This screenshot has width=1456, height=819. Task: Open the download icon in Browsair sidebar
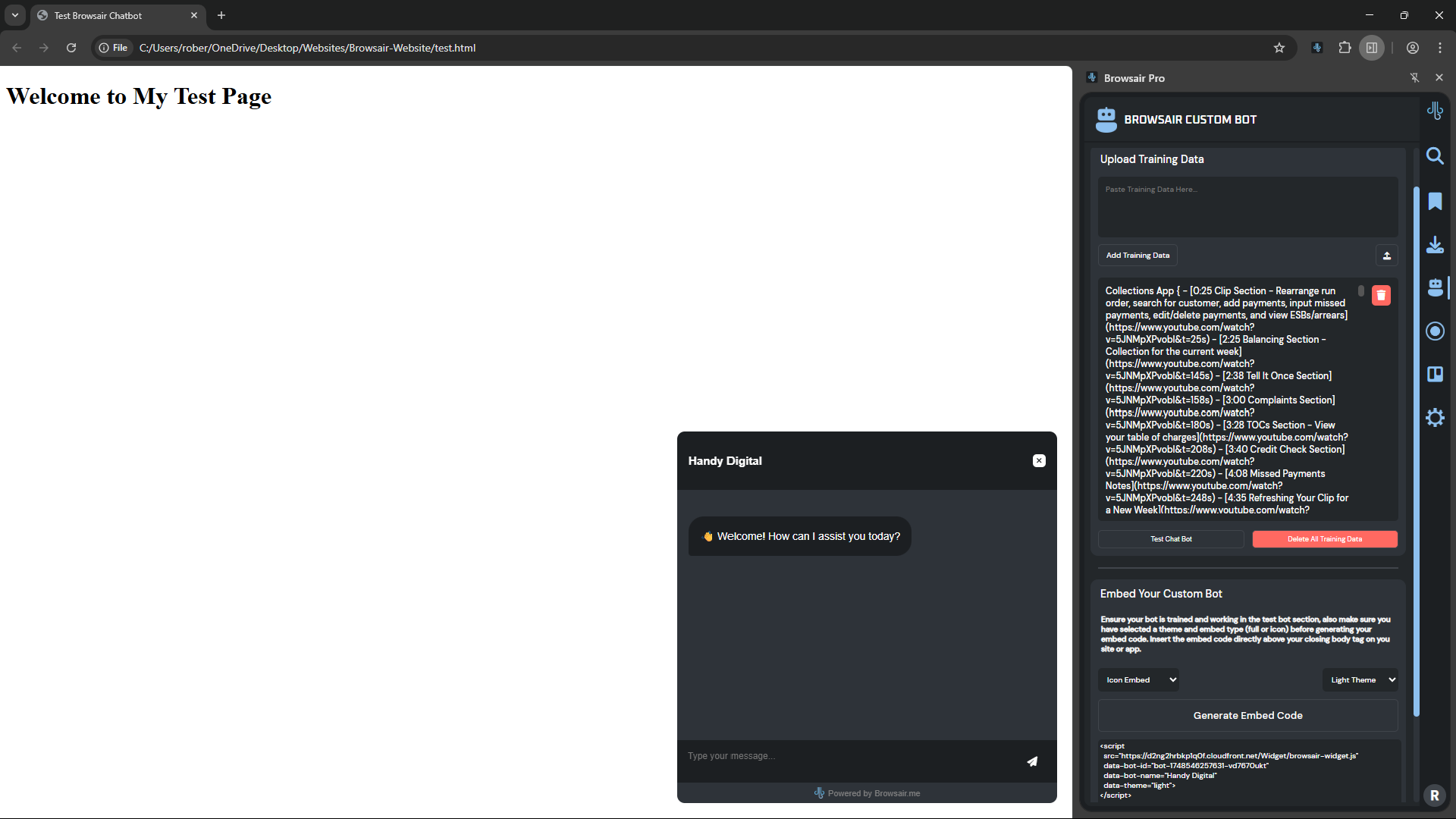point(1434,244)
